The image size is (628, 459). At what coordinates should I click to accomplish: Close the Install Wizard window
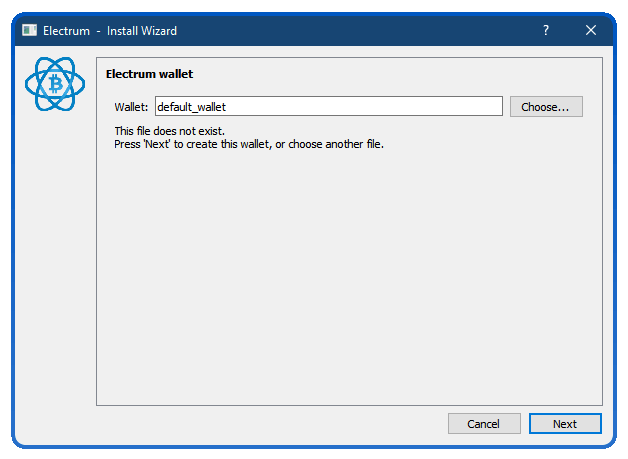pyautogui.click(x=591, y=30)
